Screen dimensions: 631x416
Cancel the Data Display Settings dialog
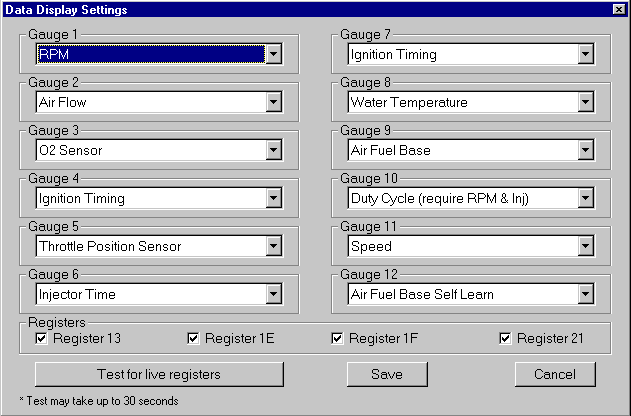point(555,375)
